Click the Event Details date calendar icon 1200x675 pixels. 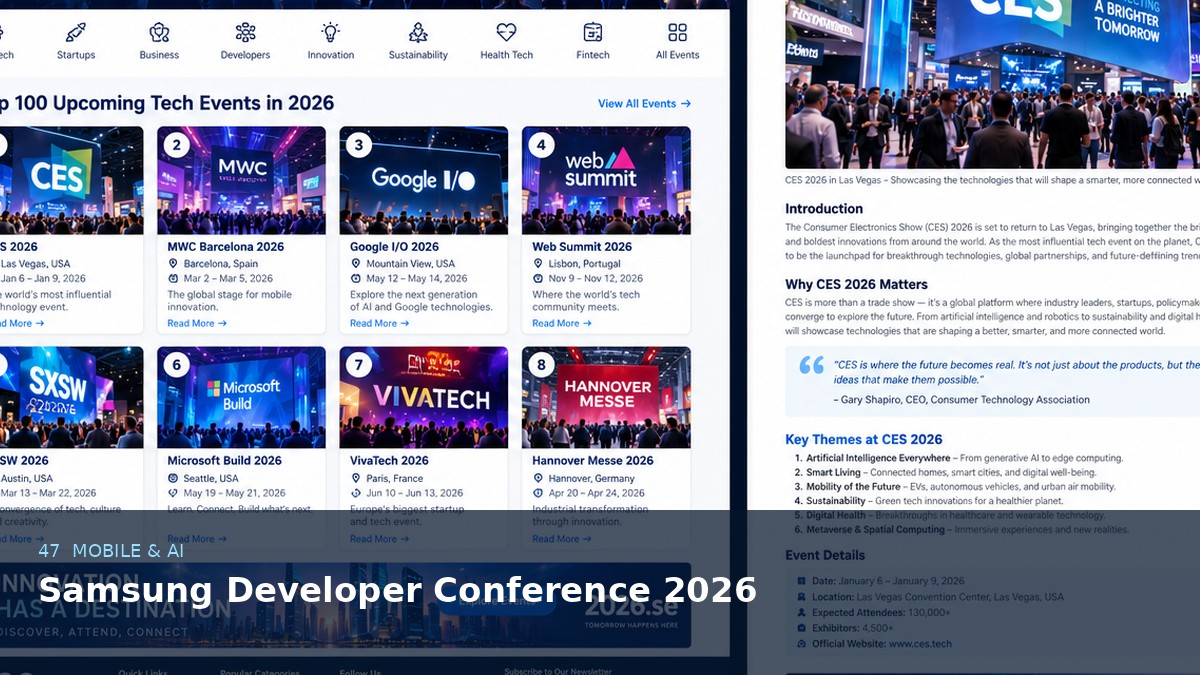tap(801, 581)
